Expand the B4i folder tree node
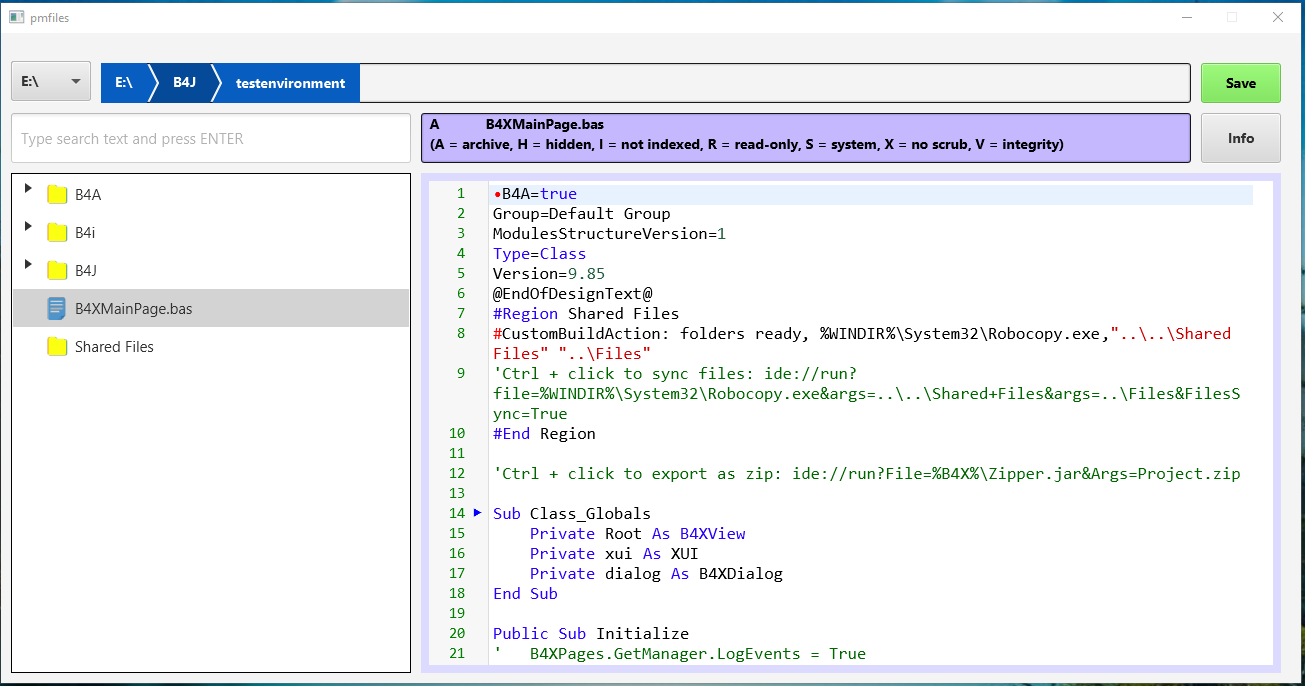 [x=28, y=226]
